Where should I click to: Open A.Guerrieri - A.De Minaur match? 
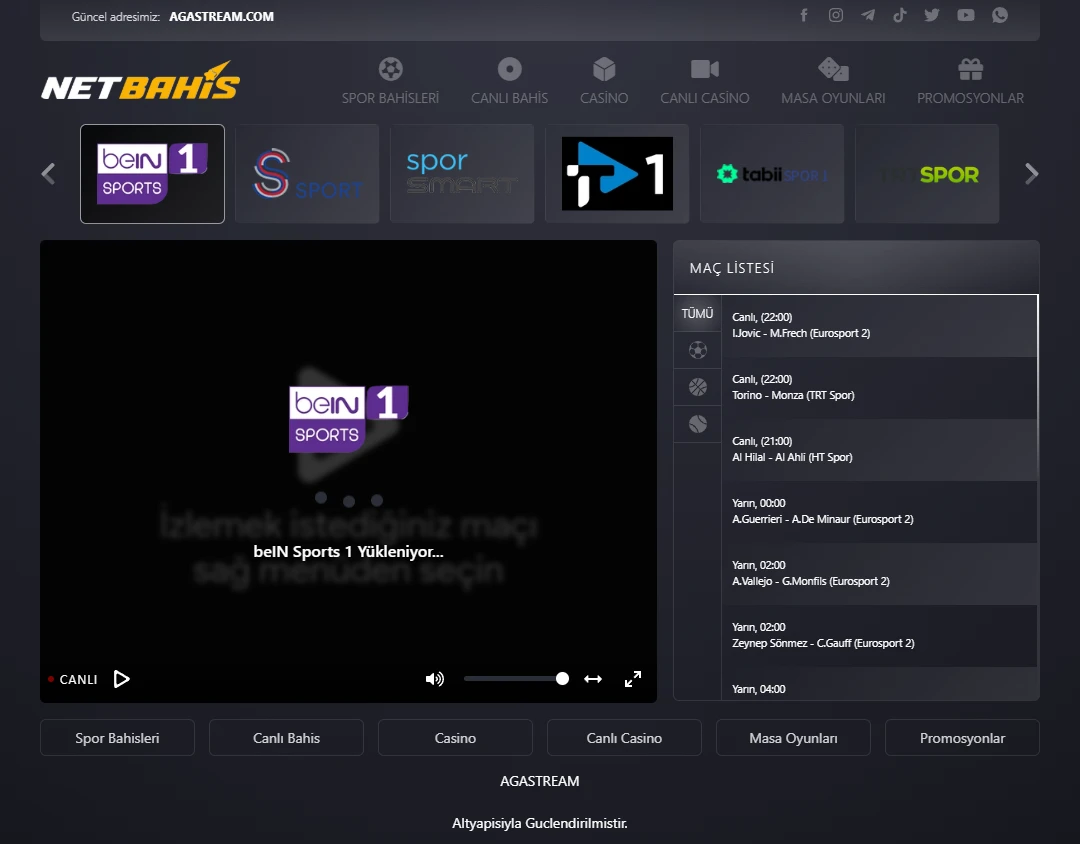879,512
